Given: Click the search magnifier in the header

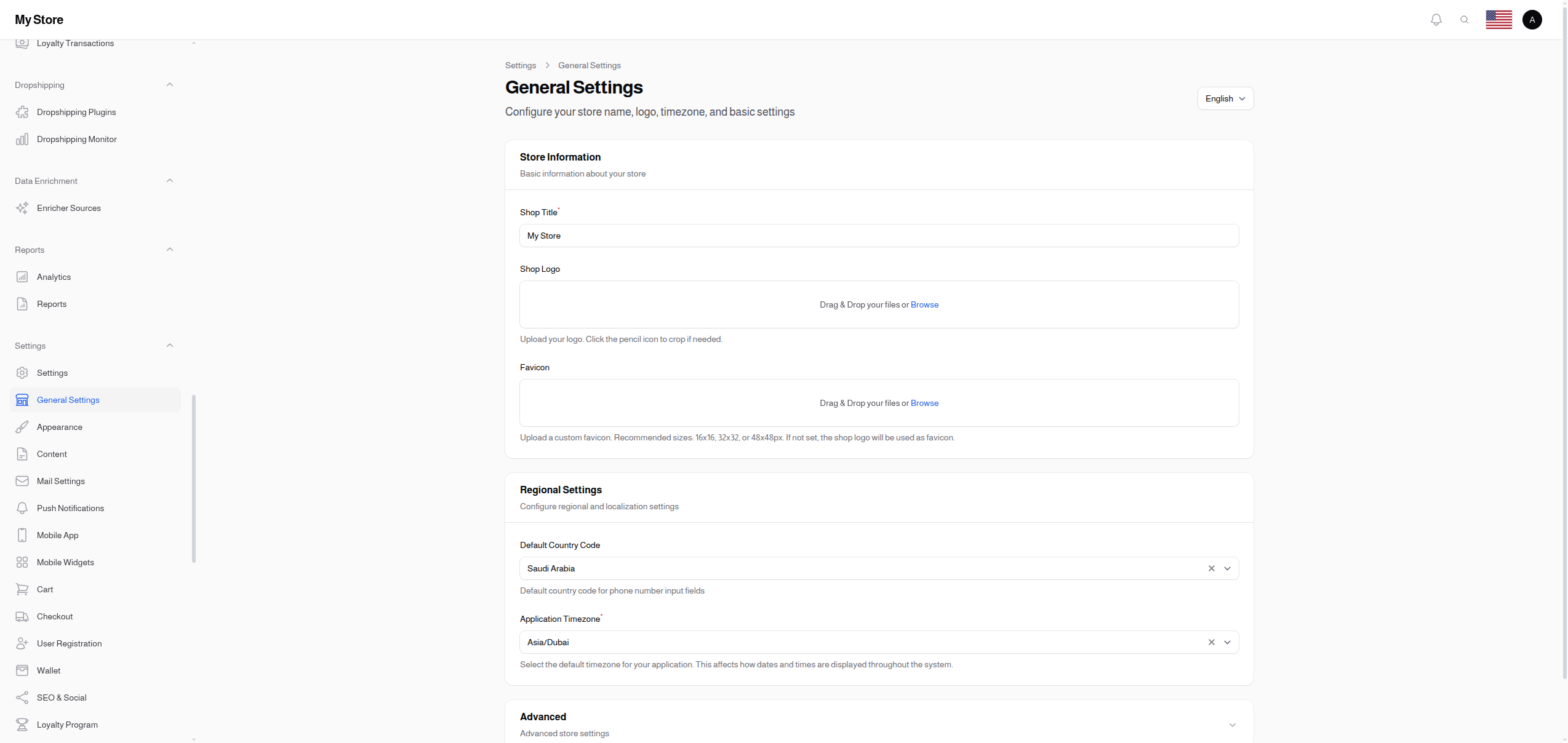Looking at the screenshot, I should pos(1465,19).
